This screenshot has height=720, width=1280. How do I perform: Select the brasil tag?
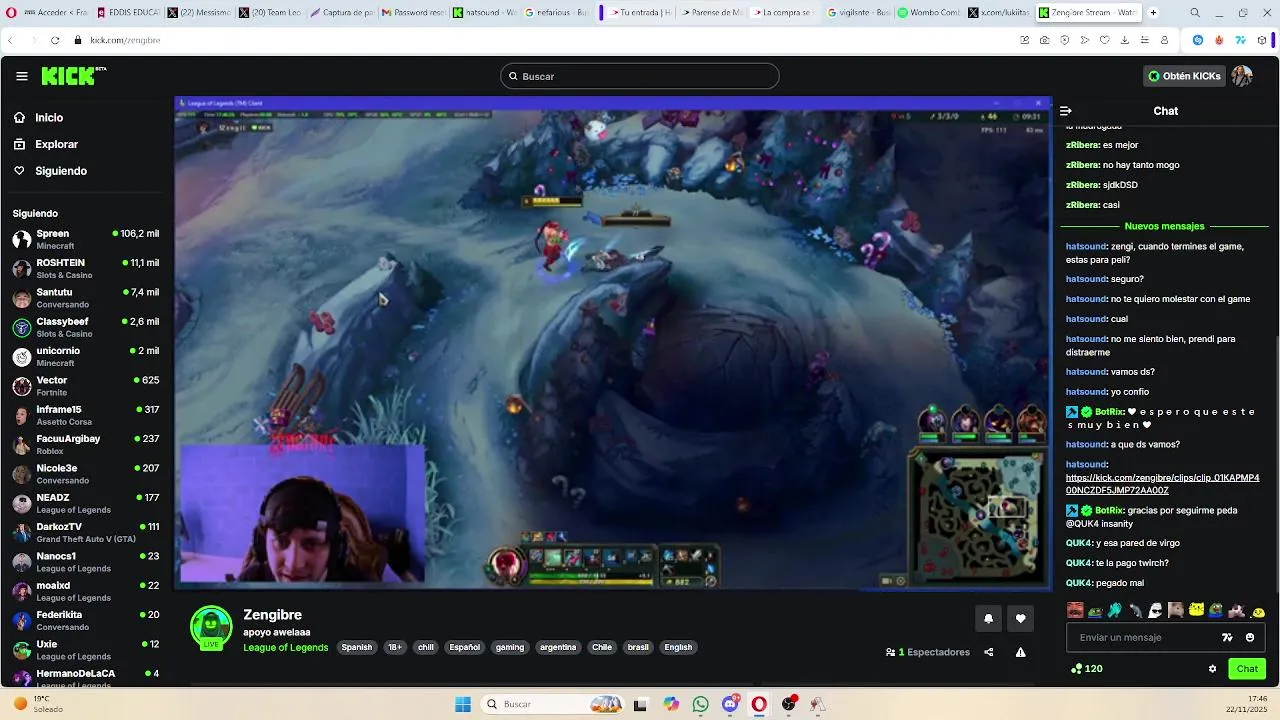tap(638, 647)
